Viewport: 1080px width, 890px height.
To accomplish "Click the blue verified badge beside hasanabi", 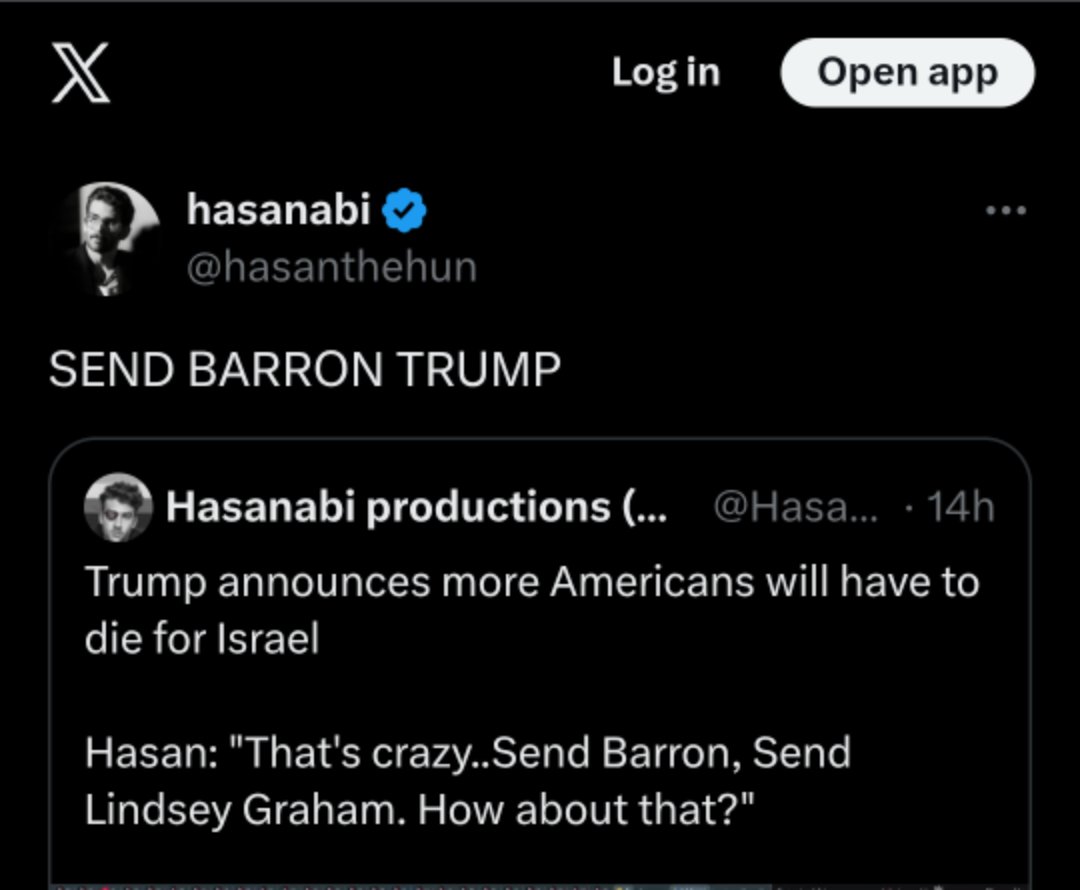I will (406, 211).
